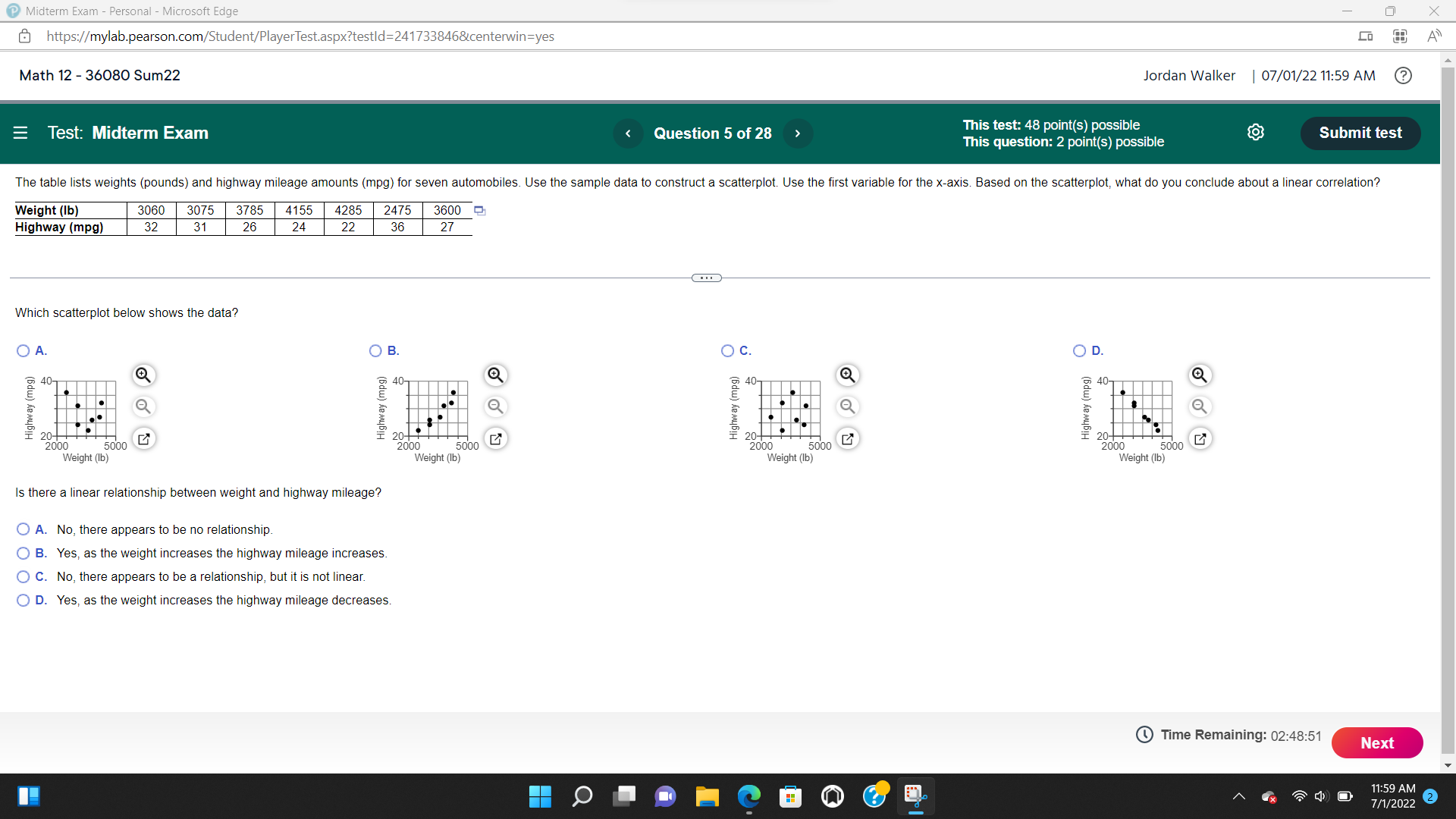Open the help question mark
1456x819 pixels.
tap(1403, 75)
